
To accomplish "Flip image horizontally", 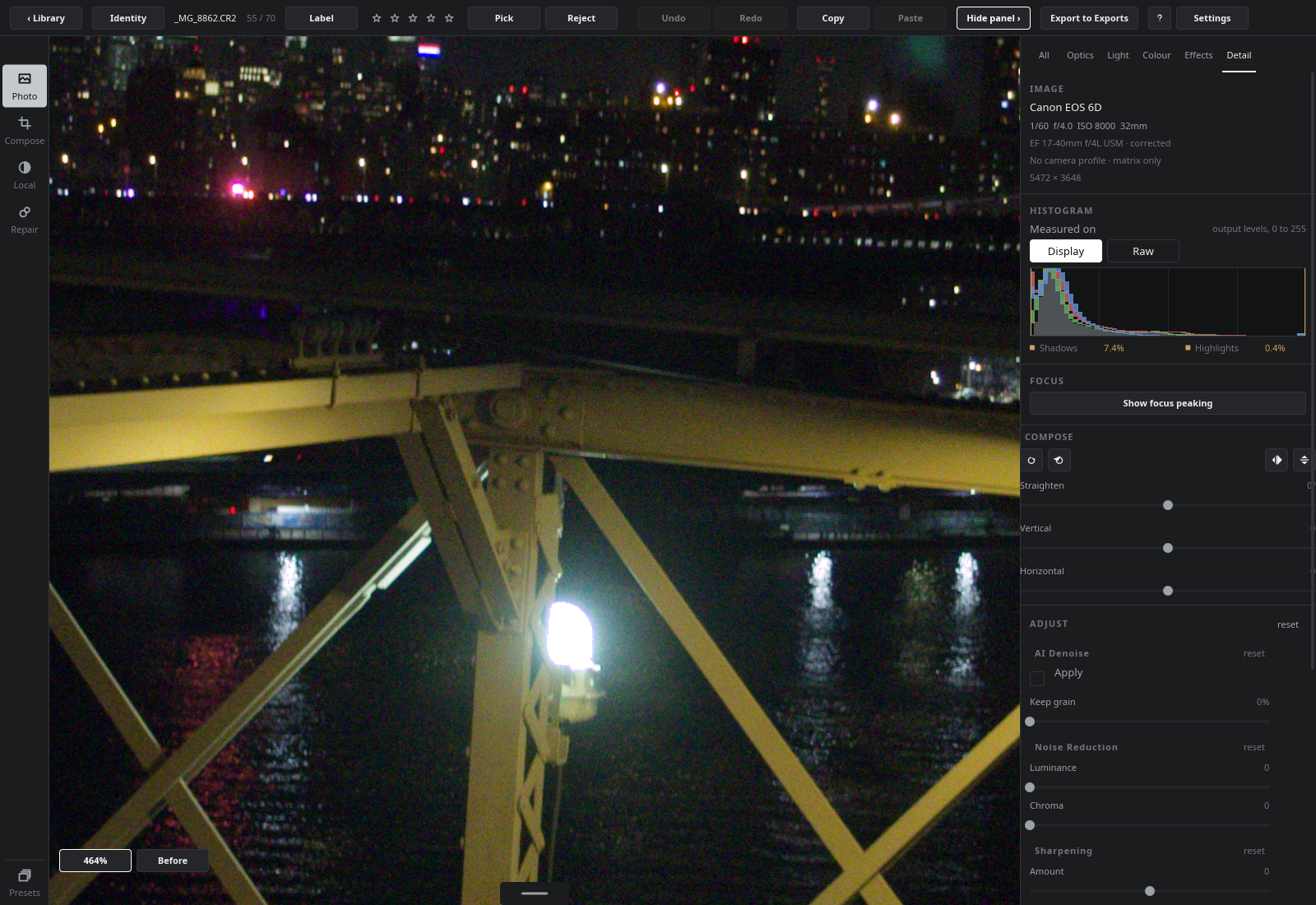I will 1277,460.
